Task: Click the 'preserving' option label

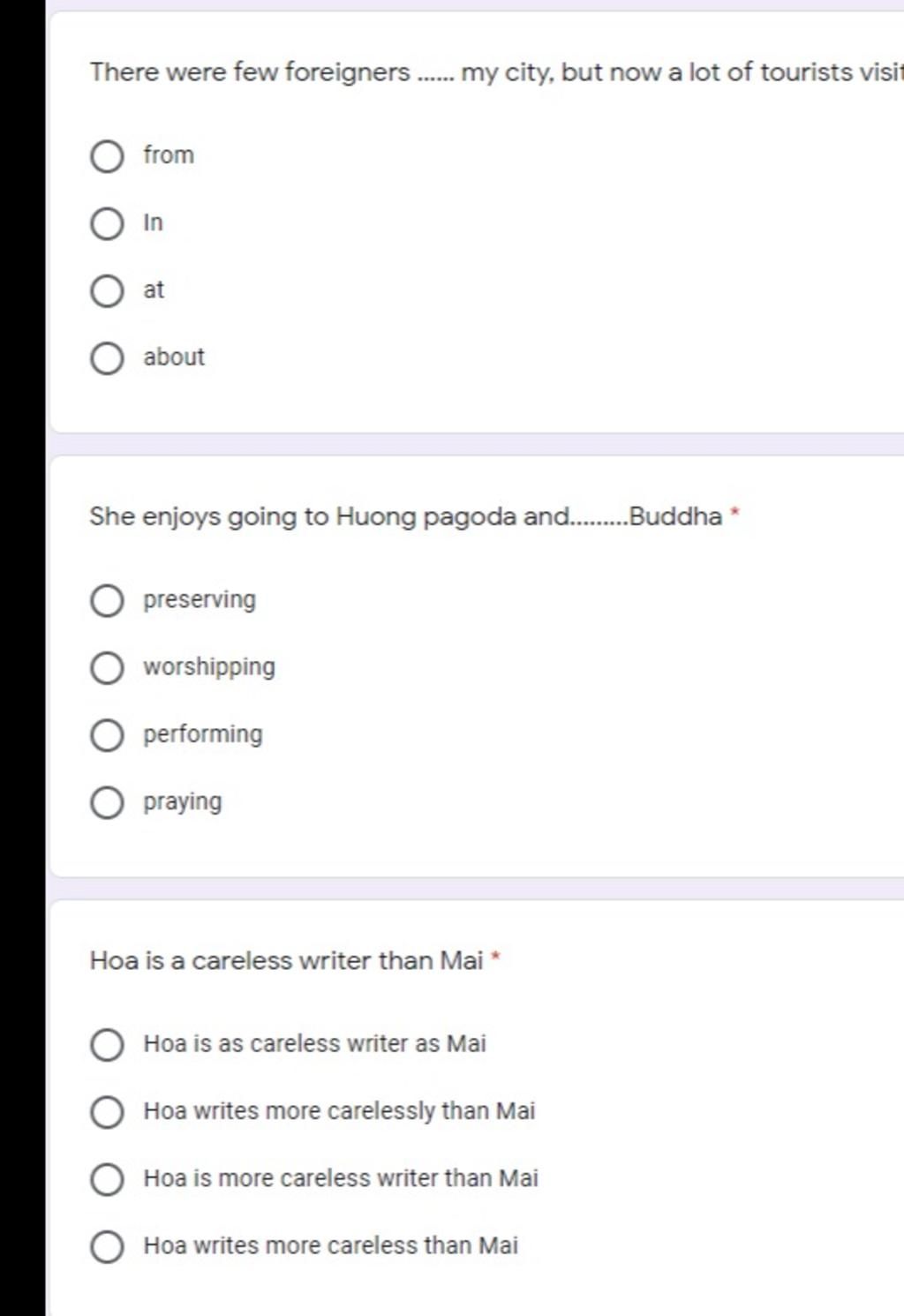Action: pyautogui.click(x=200, y=600)
